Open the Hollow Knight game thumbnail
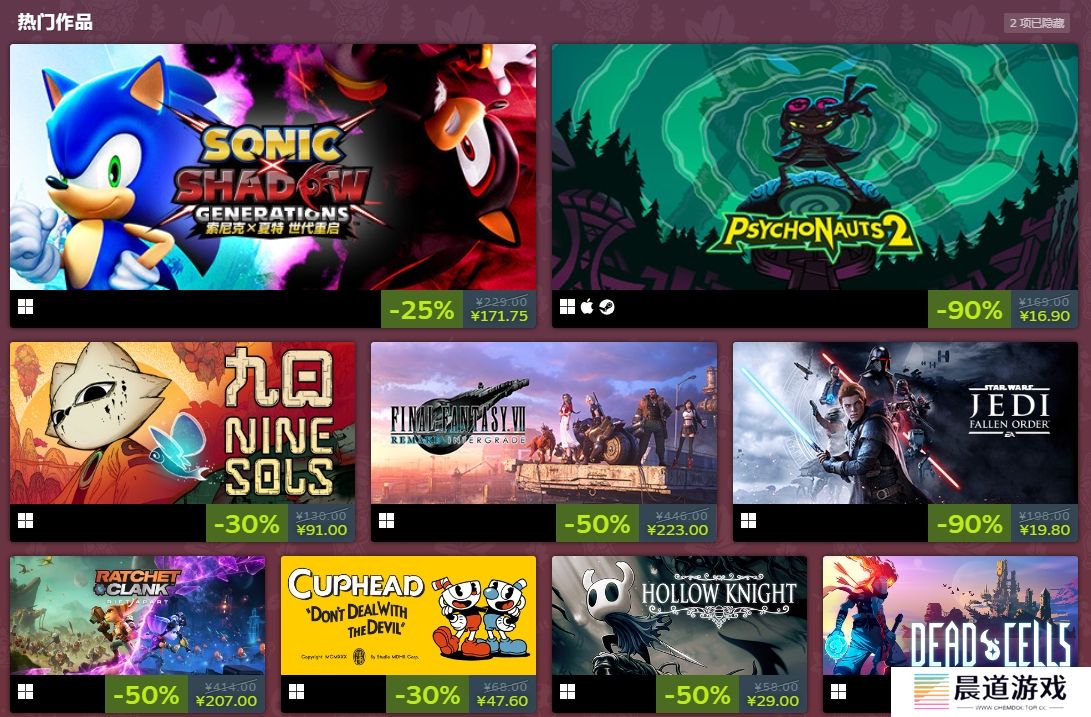The height and width of the screenshot is (717, 1091). tap(679, 615)
